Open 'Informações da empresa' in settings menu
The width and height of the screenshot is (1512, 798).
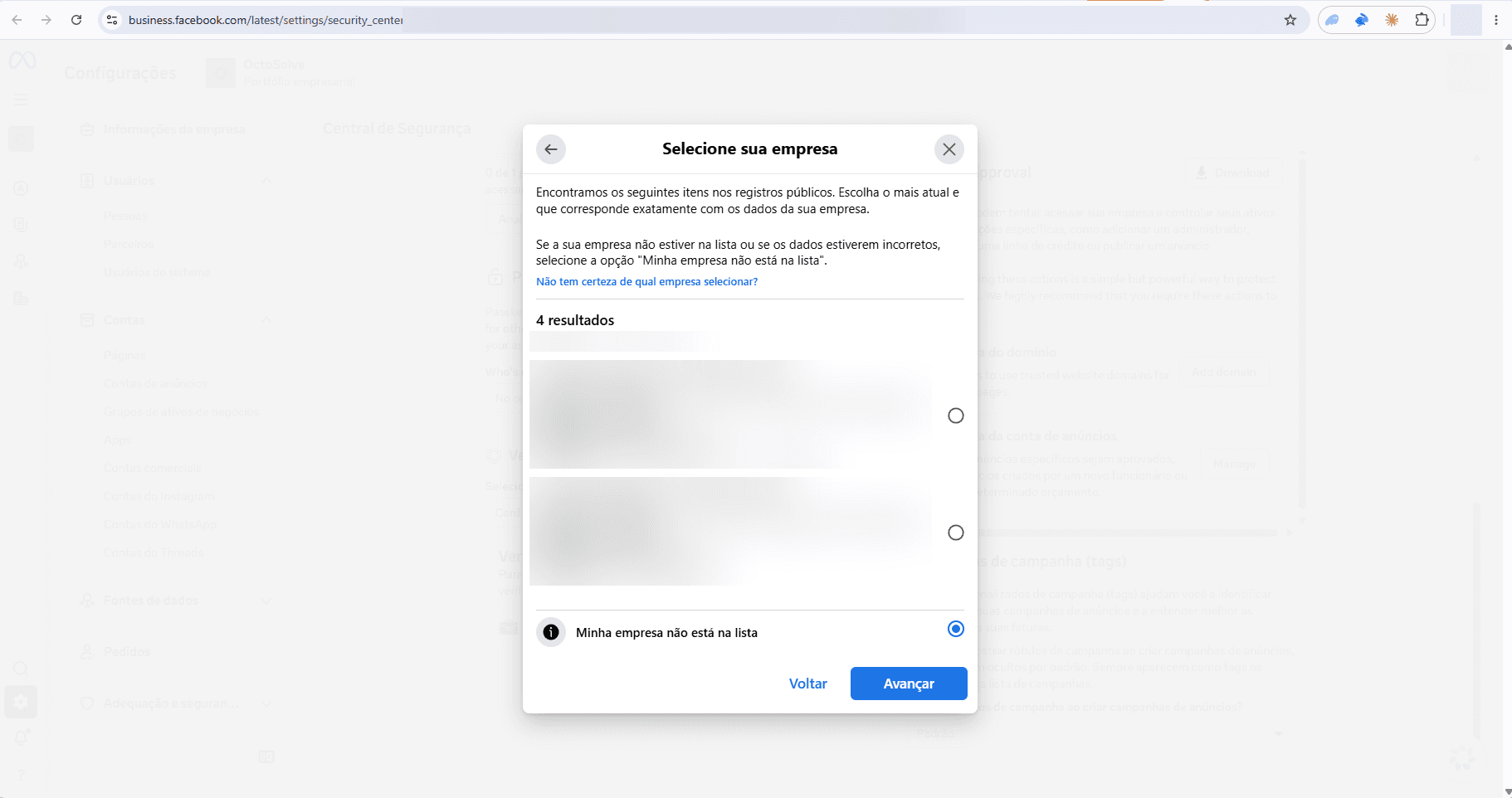(x=174, y=129)
